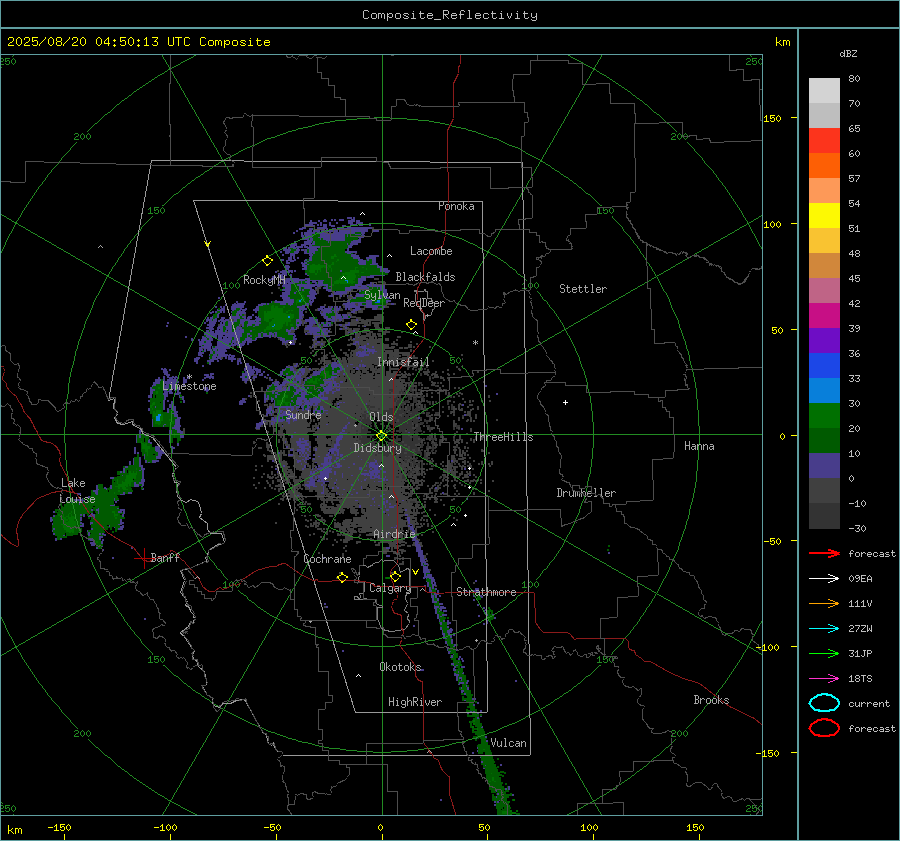Click the red forecast ellipse legend
900x841 pixels.
[824, 728]
